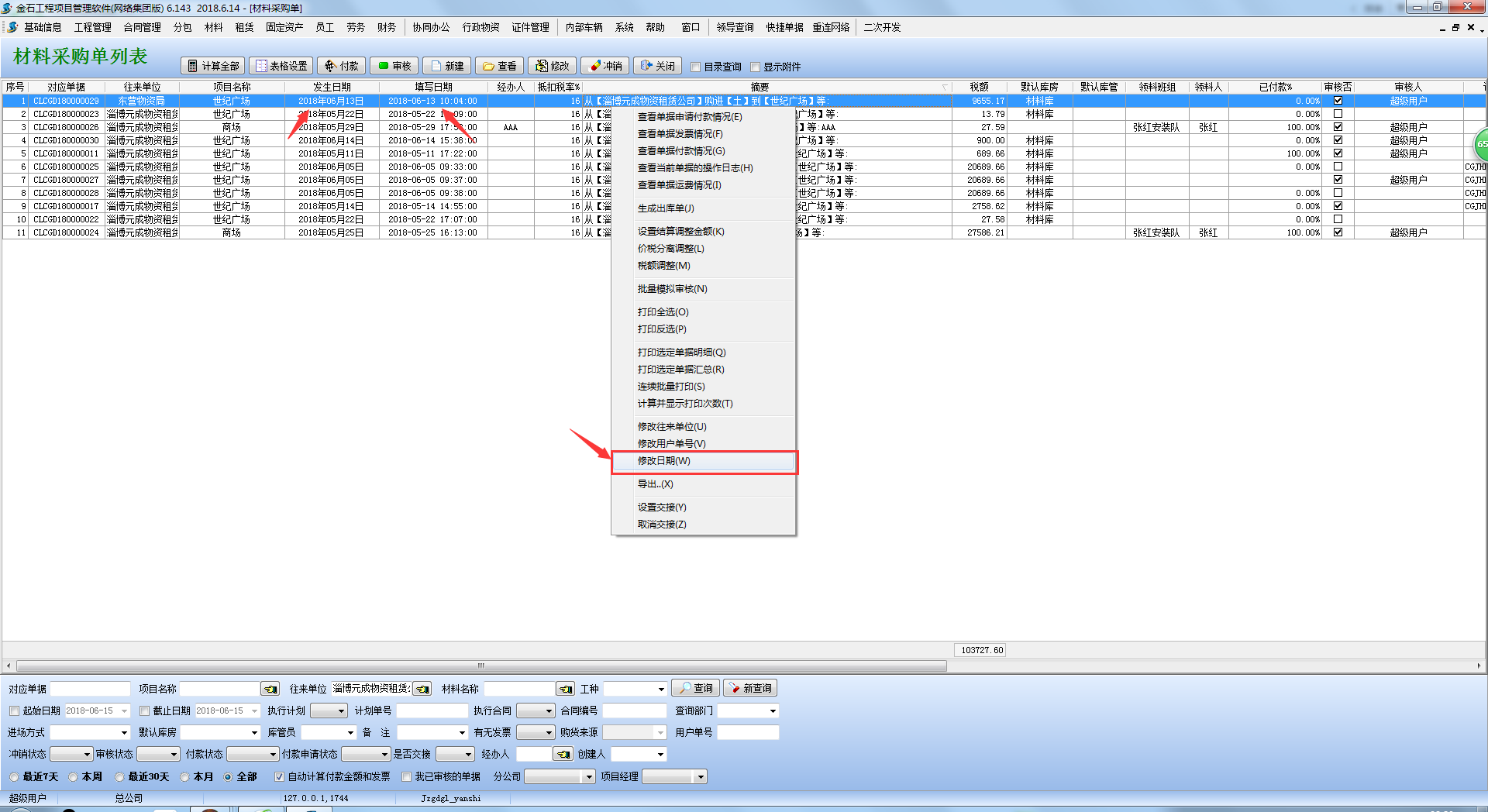Image resolution: width=1488 pixels, height=812 pixels.
Task: Tick the 起始日期 checkbox
Action: coord(14,710)
